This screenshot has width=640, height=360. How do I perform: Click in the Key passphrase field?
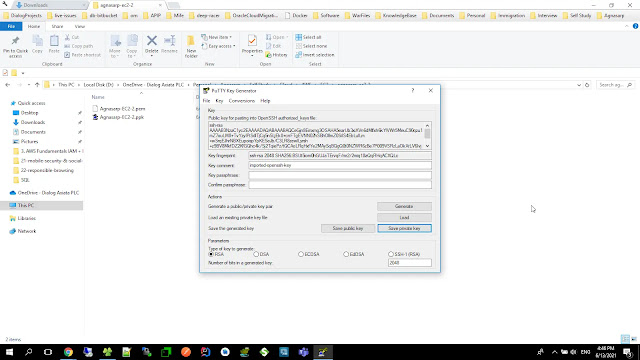point(340,175)
